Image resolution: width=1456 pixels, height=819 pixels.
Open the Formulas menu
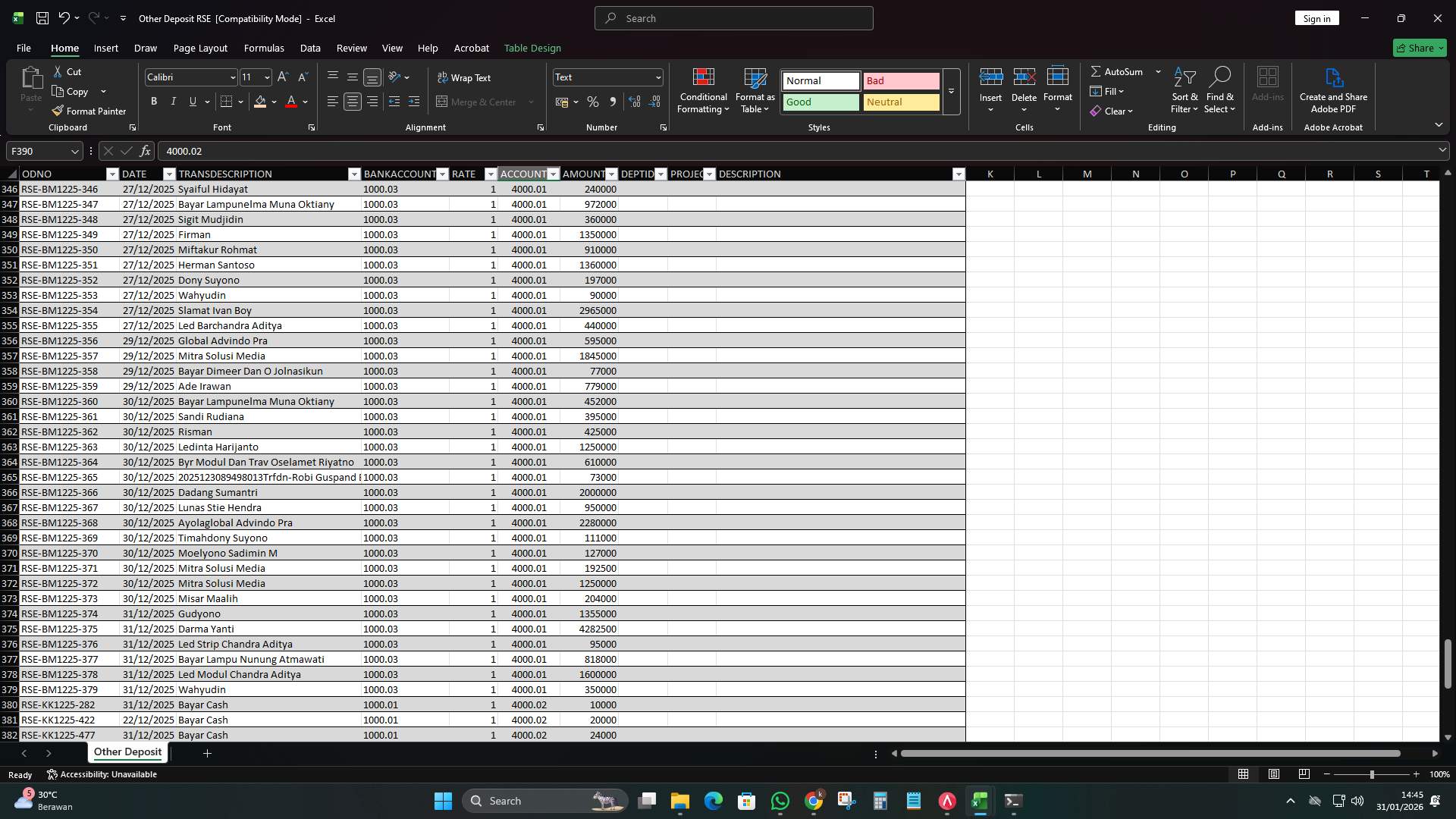(x=264, y=48)
